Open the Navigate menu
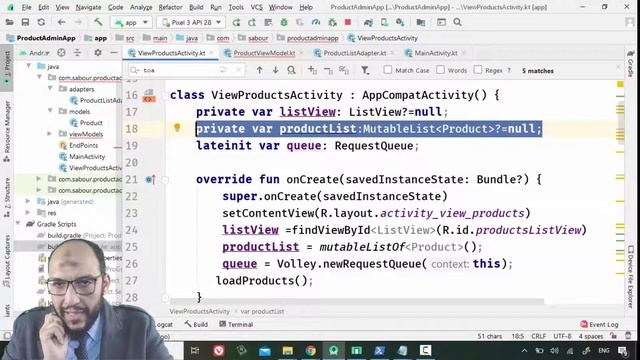This screenshot has height=360, width=640. tap(88, 7)
